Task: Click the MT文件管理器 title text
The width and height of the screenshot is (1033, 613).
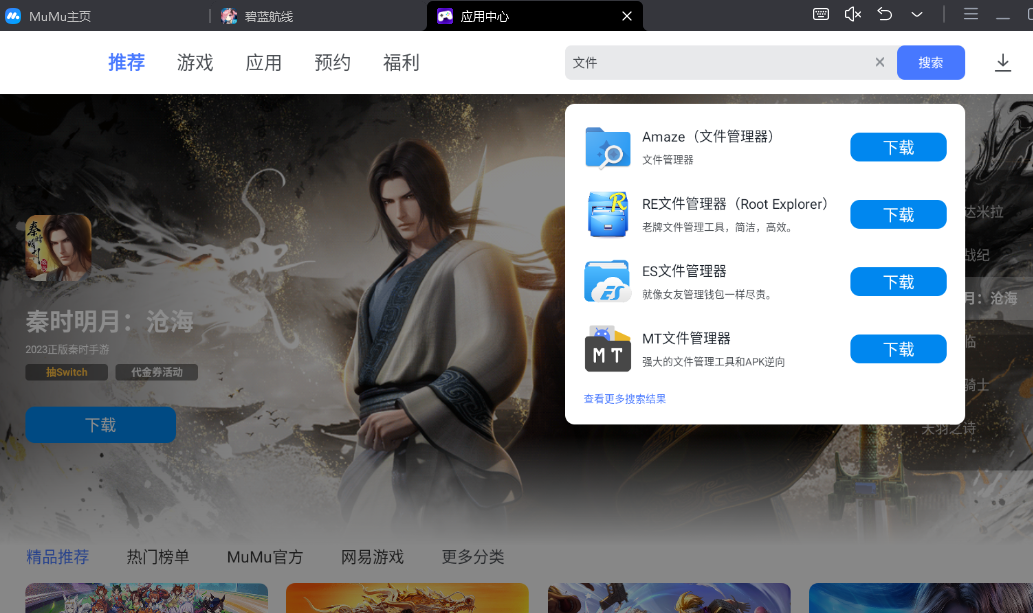Action: pos(686,338)
